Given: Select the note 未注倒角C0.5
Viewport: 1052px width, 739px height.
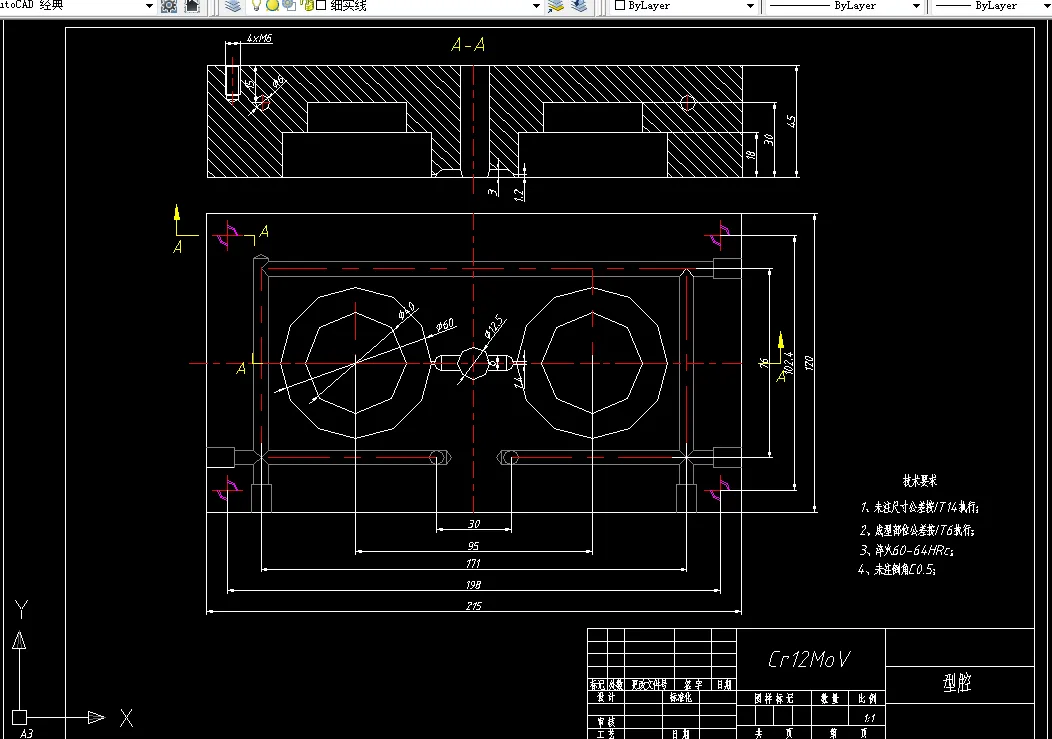Looking at the screenshot, I should 898,570.
